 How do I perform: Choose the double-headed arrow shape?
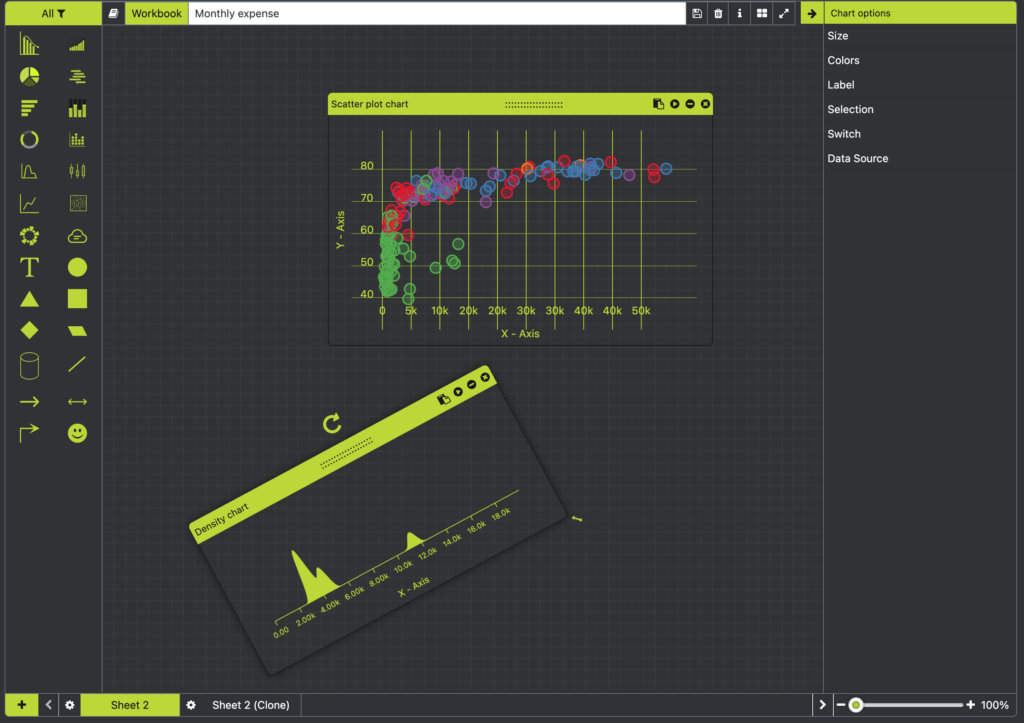tap(77, 402)
